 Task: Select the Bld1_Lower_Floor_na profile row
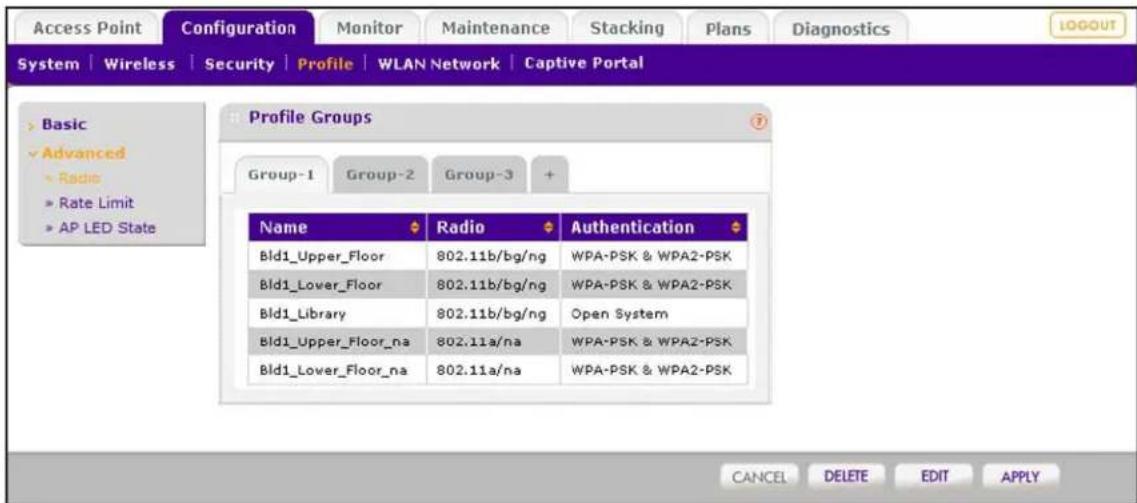(x=497, y=370)
